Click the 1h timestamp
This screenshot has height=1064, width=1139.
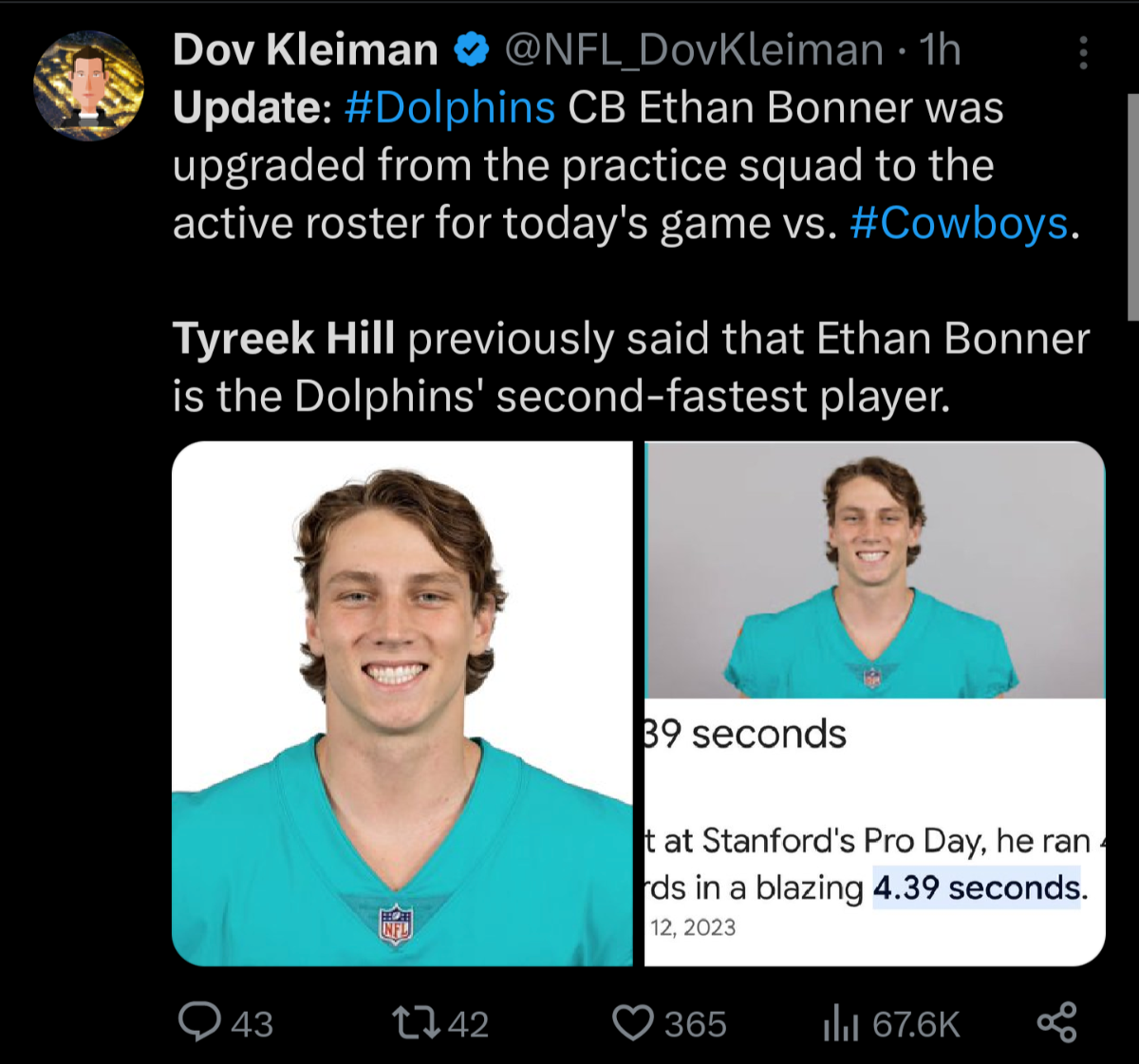pyautogui.click(x=940, y=50)
